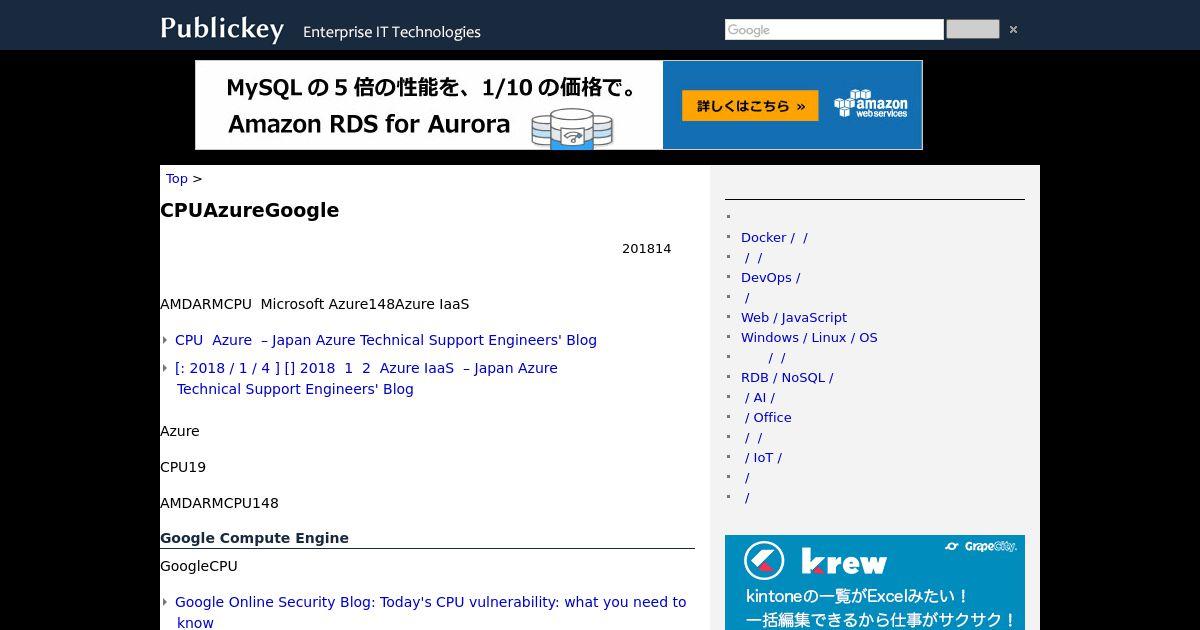This screenshot has width=1200, height=630.
Task: Open the Amazon RDS for Aurora banner ad
Action: 558,105
